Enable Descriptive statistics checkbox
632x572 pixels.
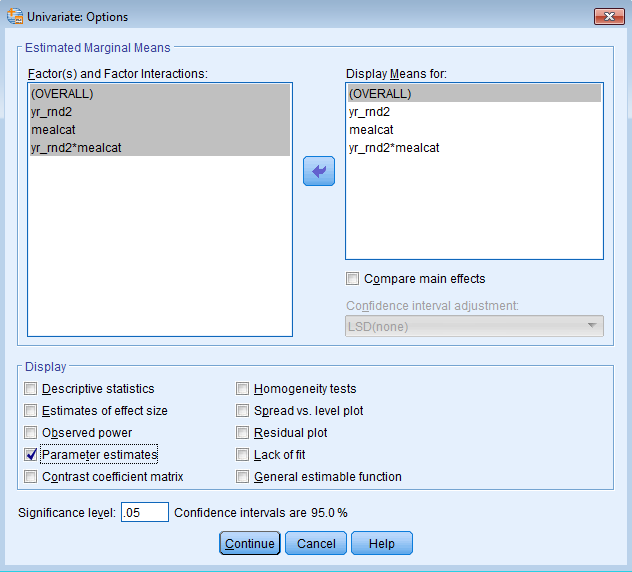tap(31, 389)
